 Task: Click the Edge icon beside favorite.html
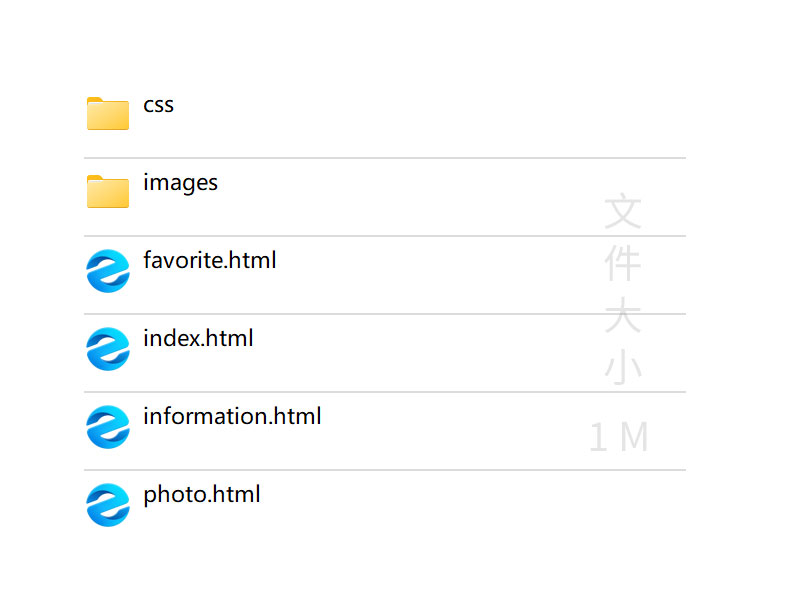[108, 271]
